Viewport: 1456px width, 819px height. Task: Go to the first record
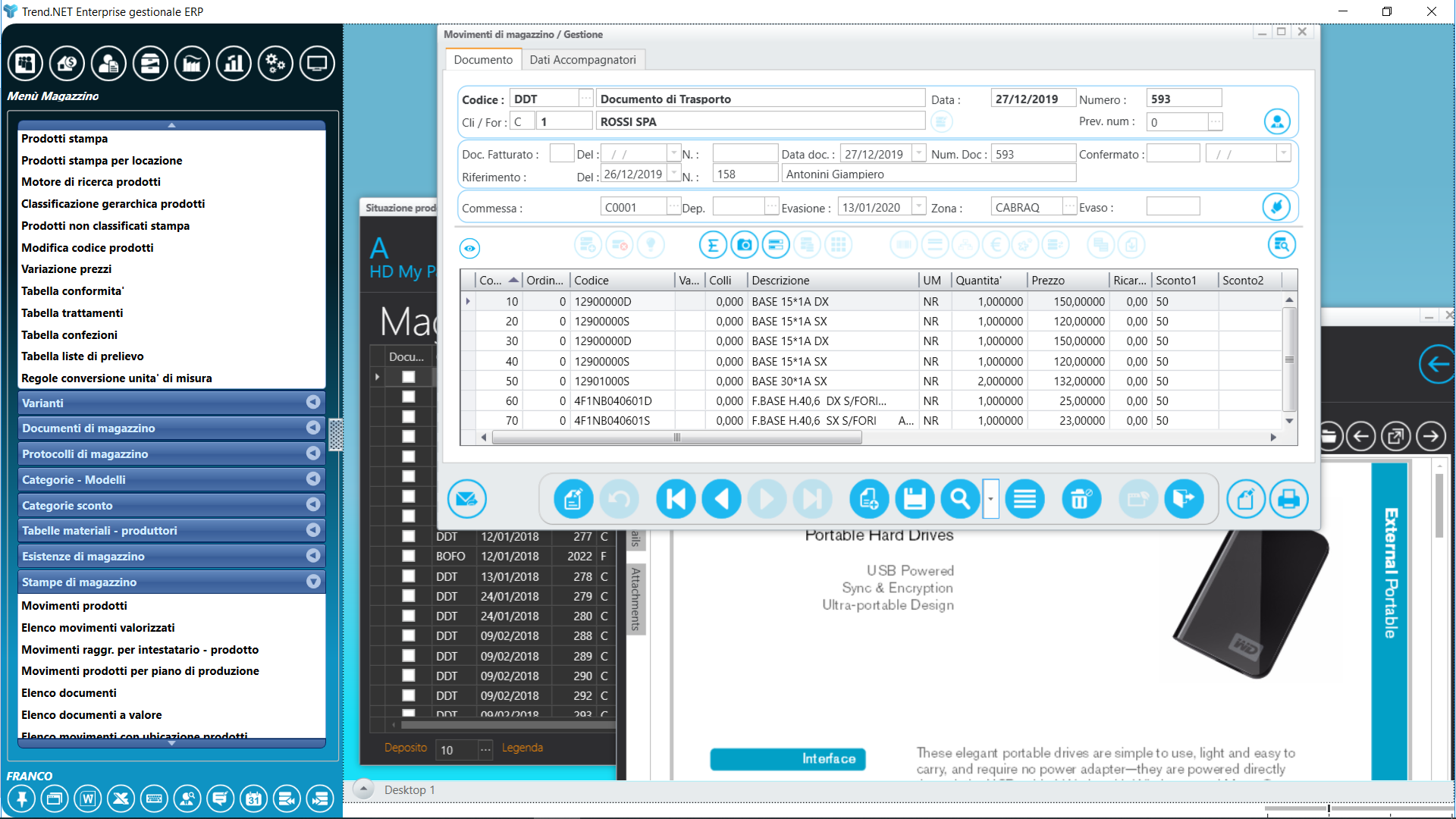[676, 499]
